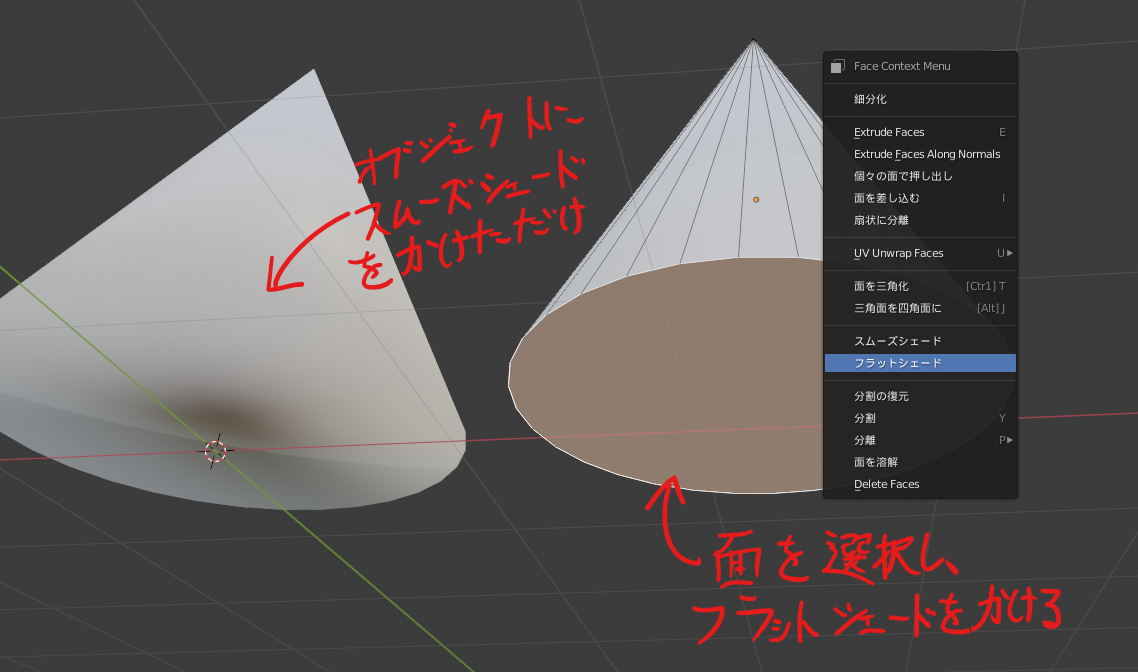Choose 面を溶解 menu item

coord(920,462)
